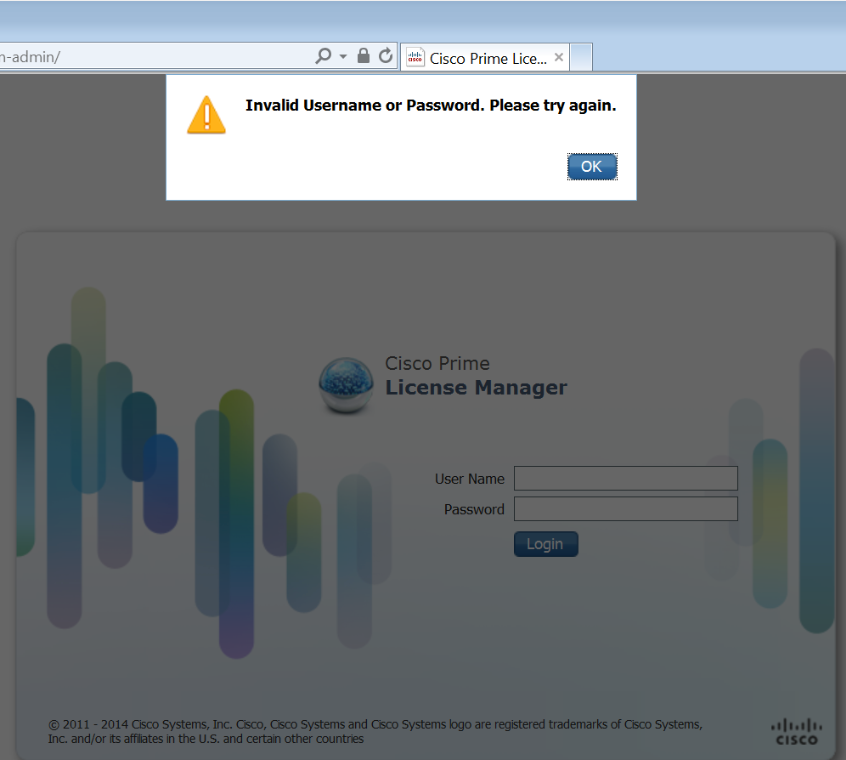This screenshot has width=846, height=760.
Task: Open the address bar search dropdown arrow
Action: tap(343, 56)
